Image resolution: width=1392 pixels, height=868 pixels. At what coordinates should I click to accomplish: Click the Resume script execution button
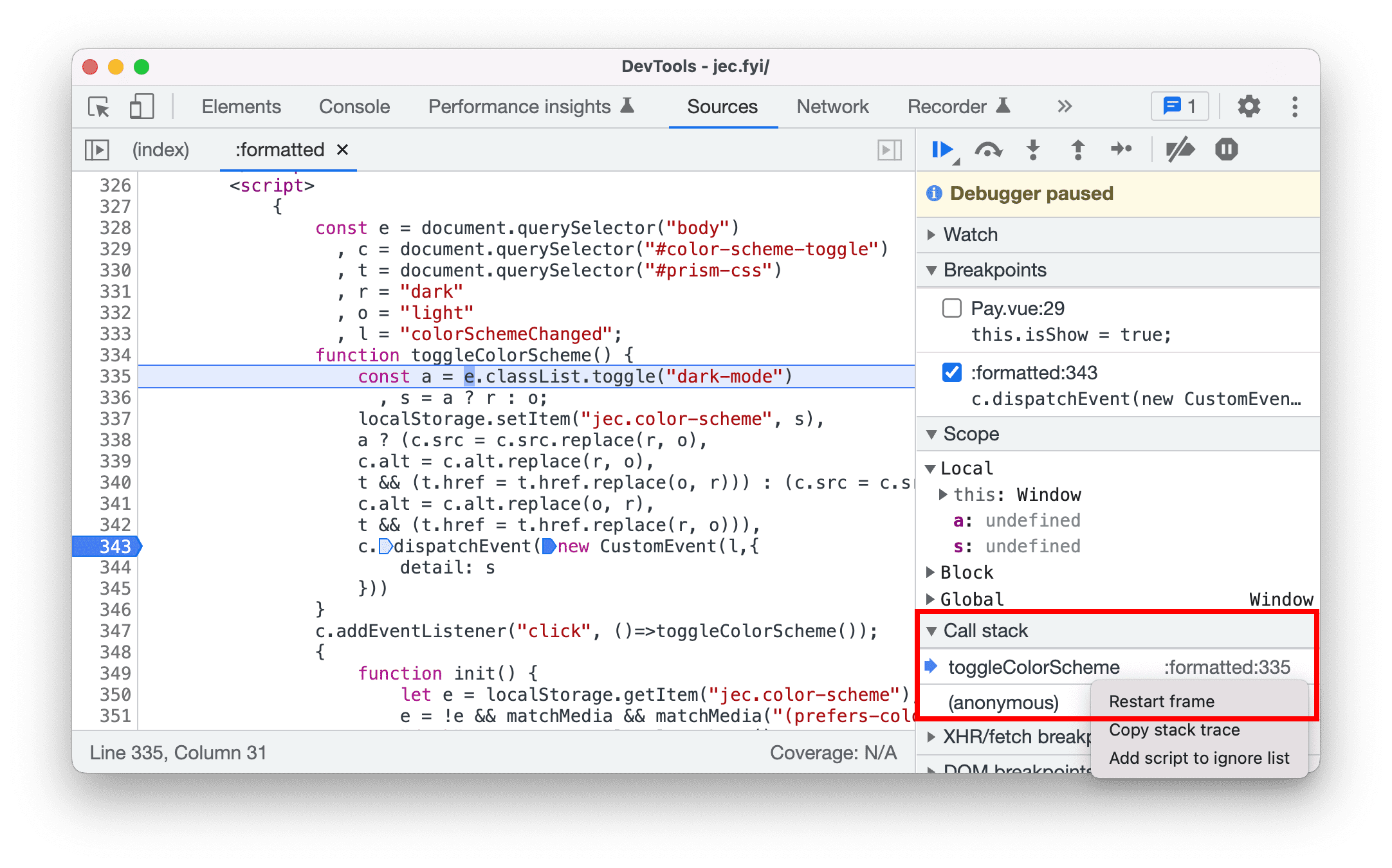(x=943, y=150)
